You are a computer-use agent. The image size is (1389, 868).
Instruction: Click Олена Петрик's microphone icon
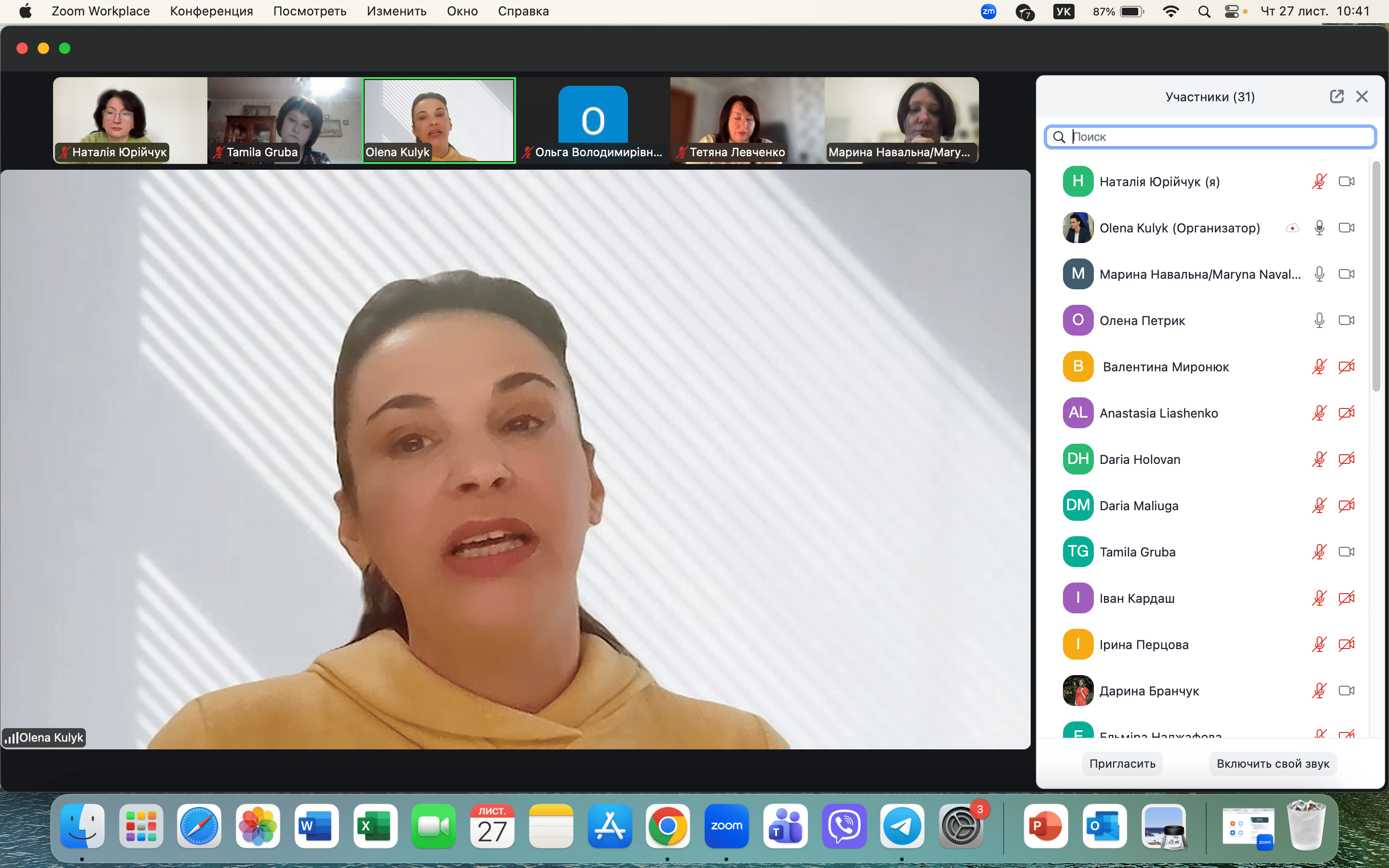tap(1319, 320)
